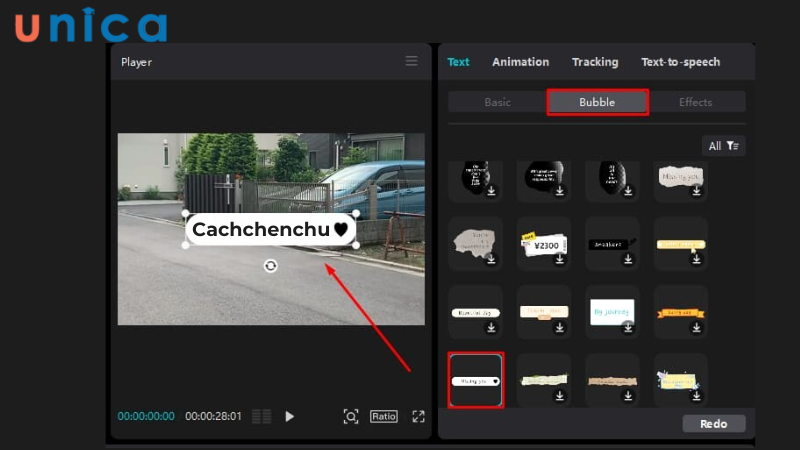Click the Unica logo
The width and height of the screenshot is (800, 450).
[91, 24]
